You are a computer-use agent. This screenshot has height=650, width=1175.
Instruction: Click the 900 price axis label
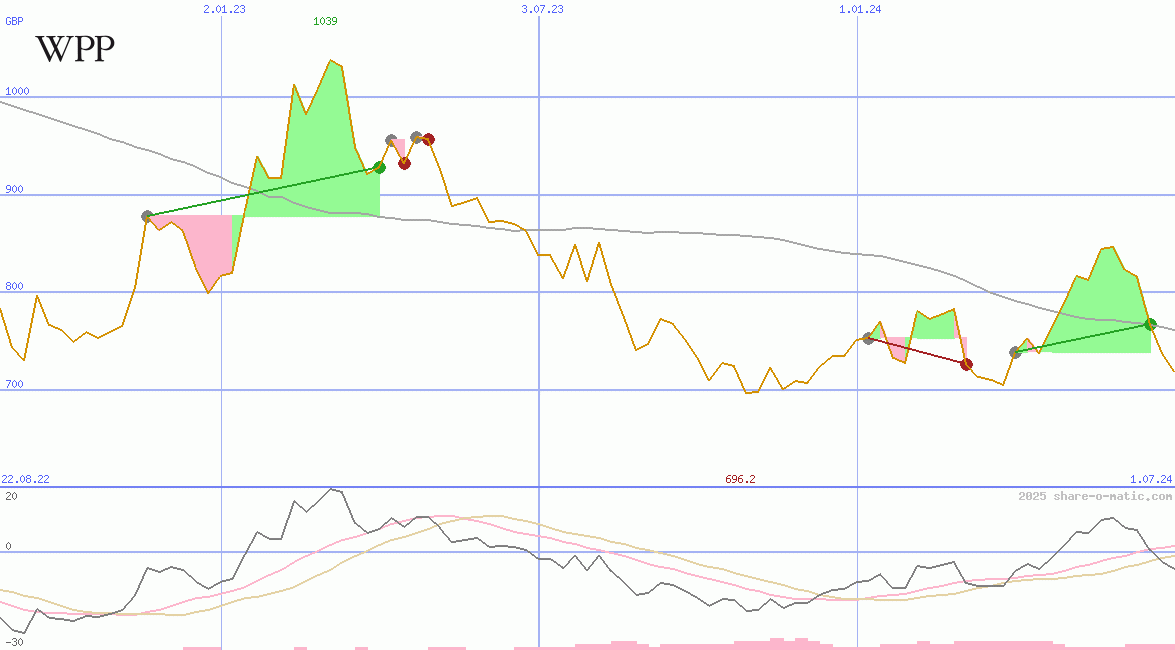(14, 189)
